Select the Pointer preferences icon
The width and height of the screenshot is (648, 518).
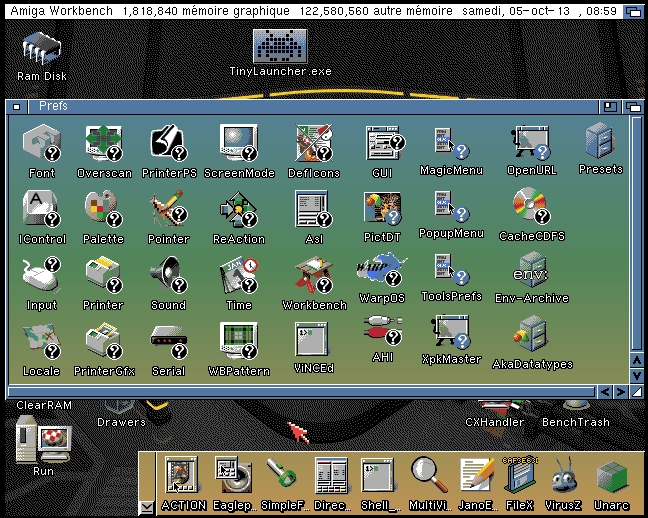point(169,208)
